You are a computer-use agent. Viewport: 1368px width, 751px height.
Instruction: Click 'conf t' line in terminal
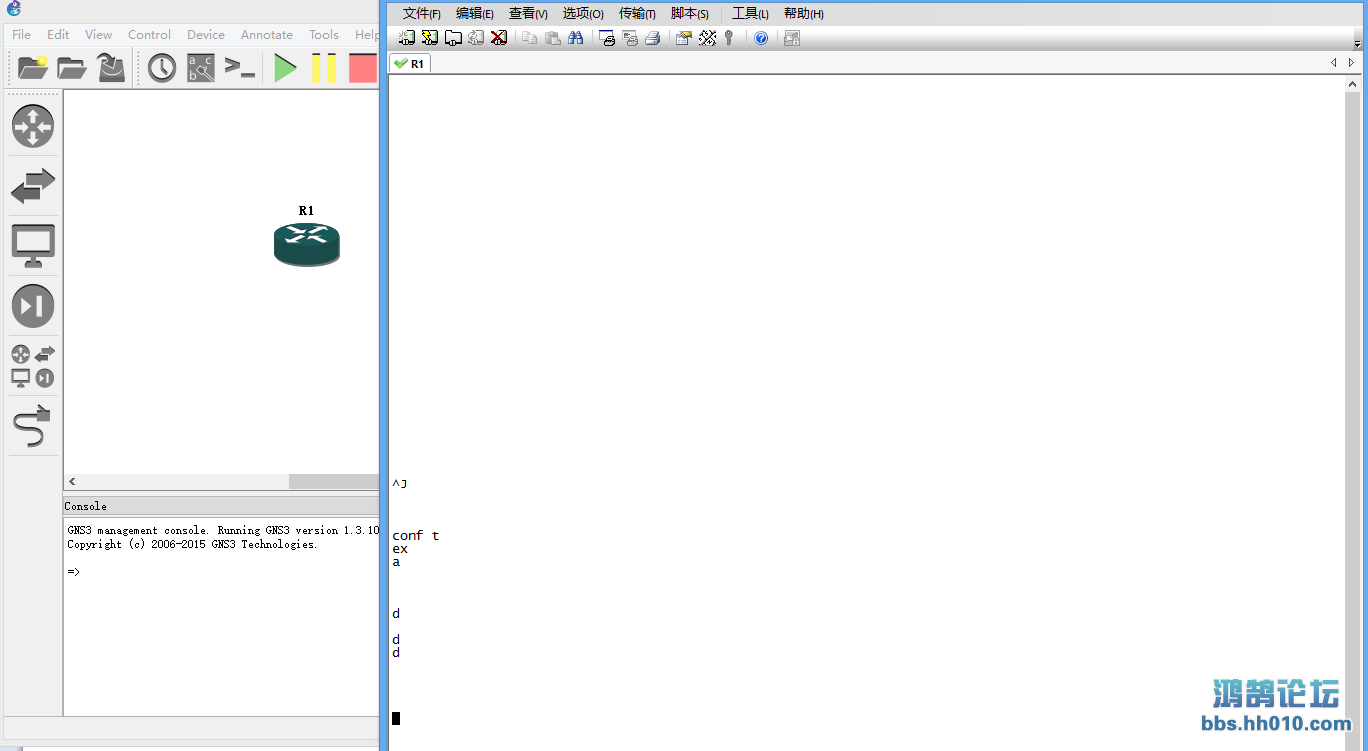point(415,536)
